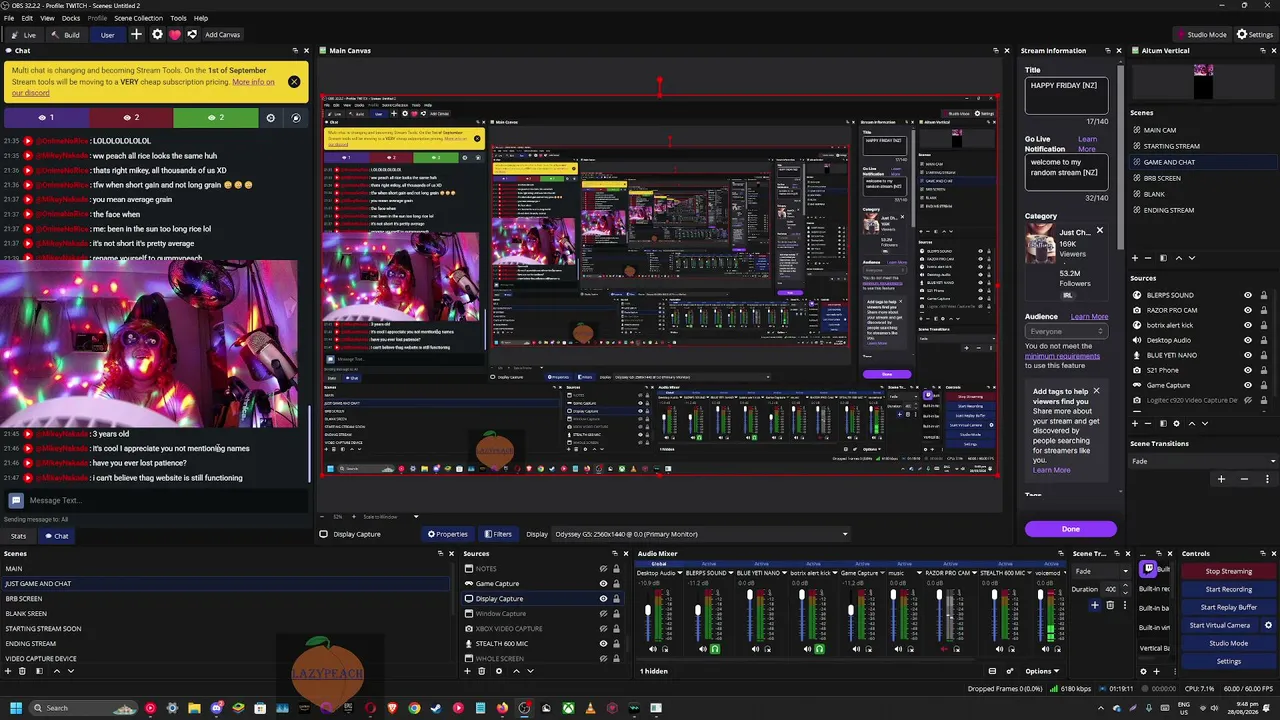The width and height of the screenshot is (1280, 720).
Task: Mute the Desktop Audio channel
Action: (653, 648)
